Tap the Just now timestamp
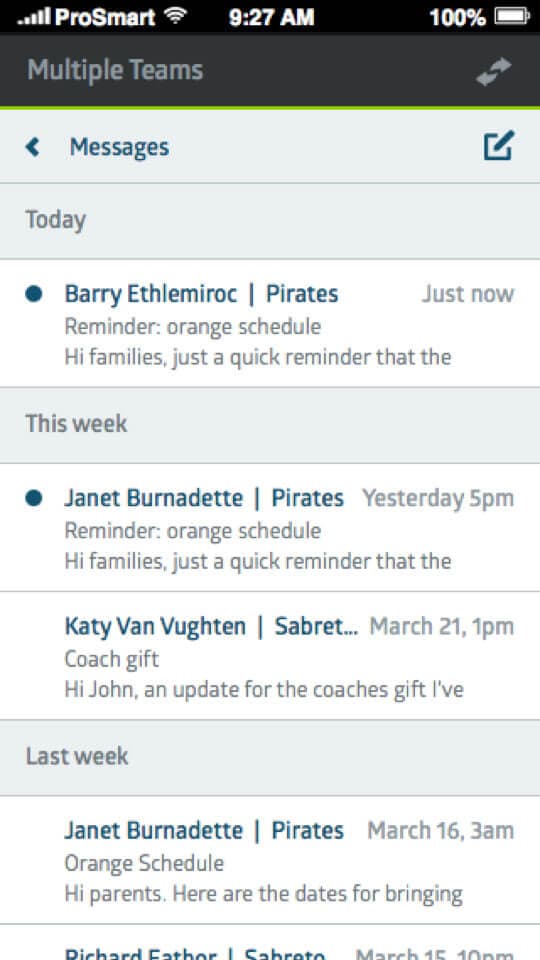This screenshot has width=540, height=960. [x=468, y=294]
